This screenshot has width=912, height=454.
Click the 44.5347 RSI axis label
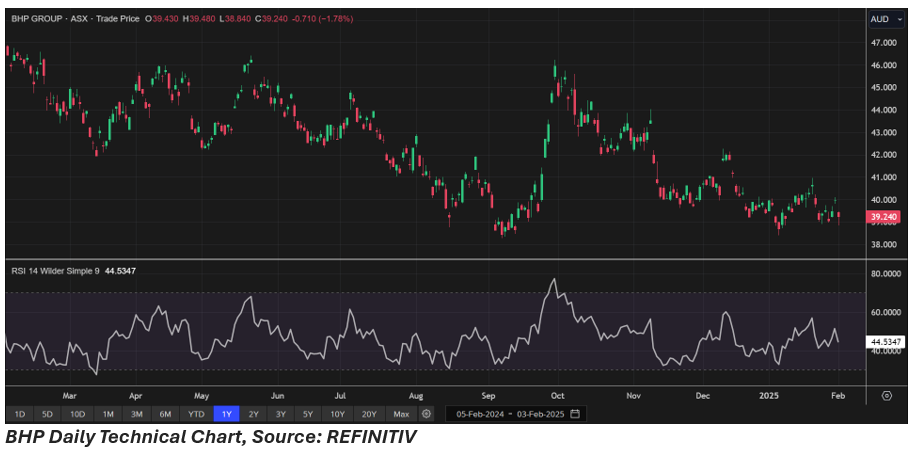pyautogui.click(x=886, y=342)
